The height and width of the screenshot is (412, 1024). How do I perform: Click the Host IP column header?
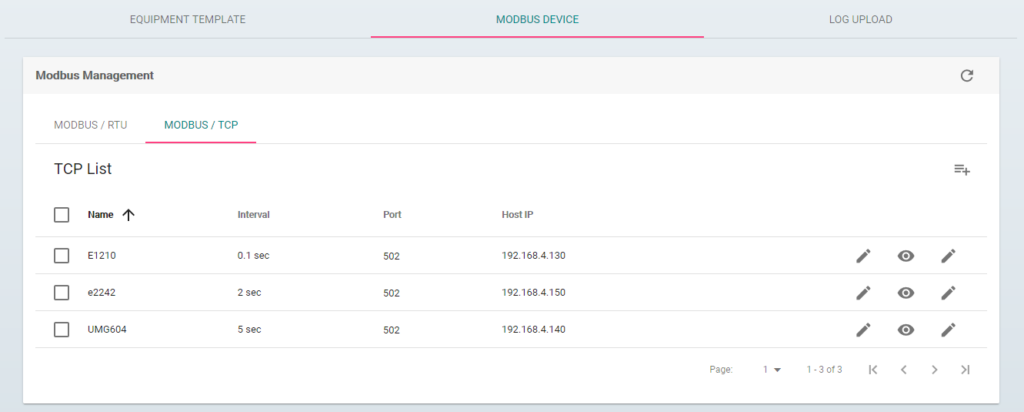[x=519, y=214]
